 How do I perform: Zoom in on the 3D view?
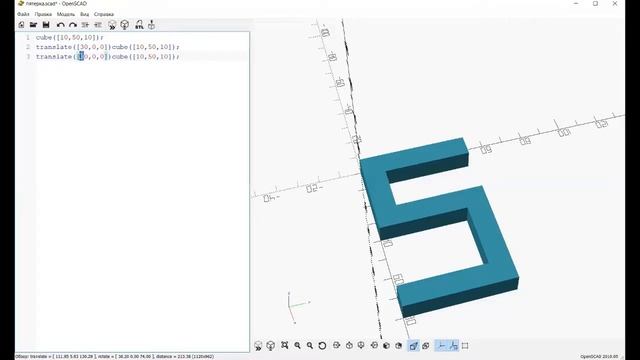(x=298, y=345)
